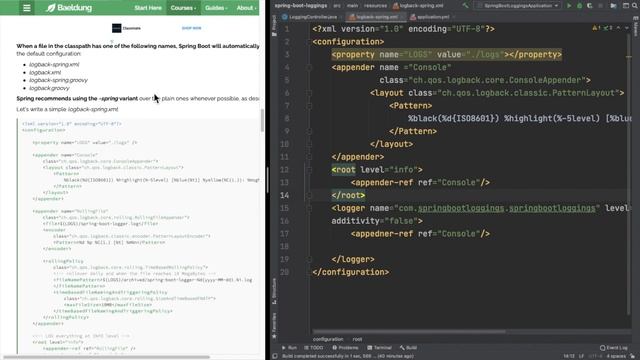Collapse the Pattern tag fold at line 7

click(x=309, y=106)
